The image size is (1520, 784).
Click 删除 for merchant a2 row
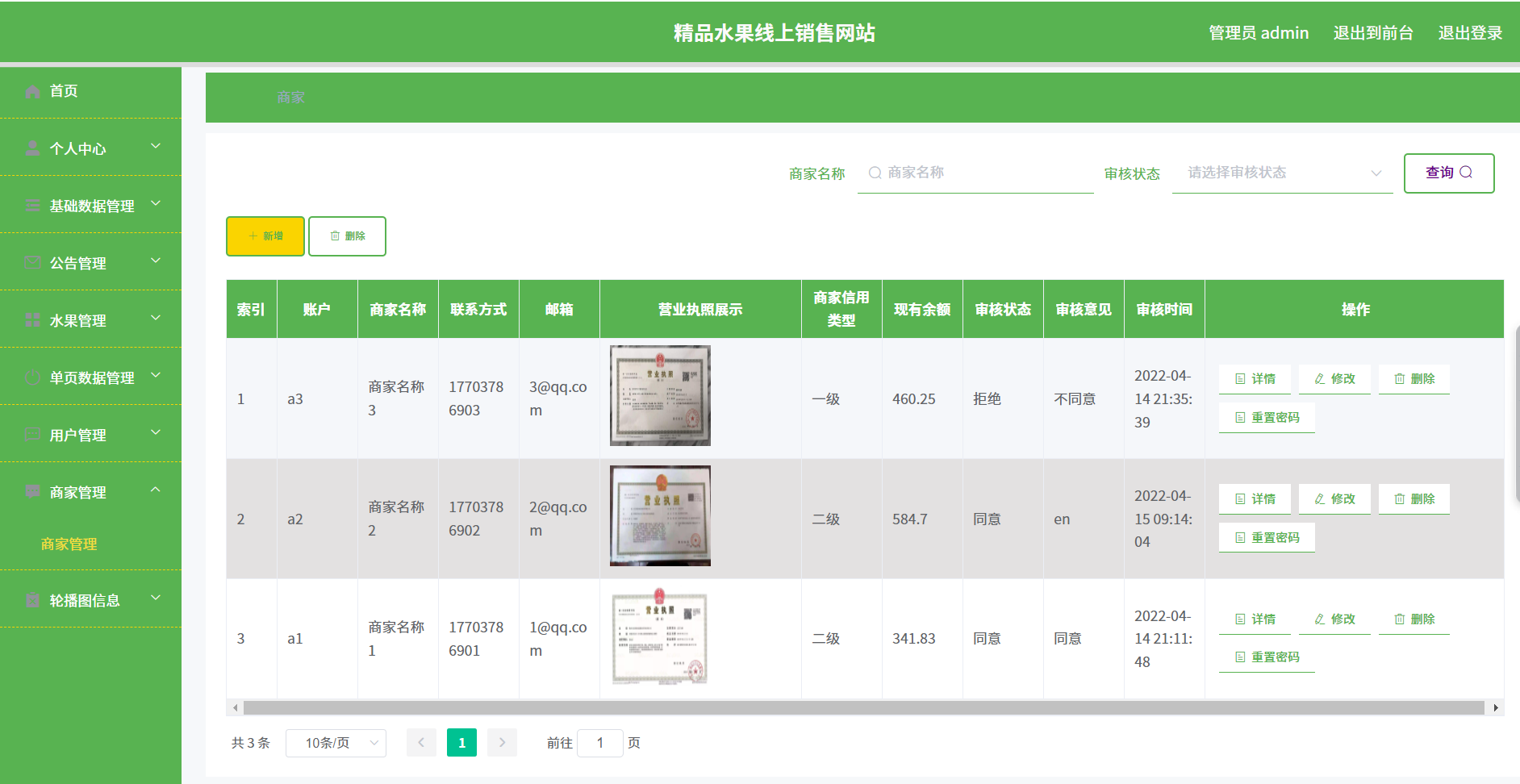point(1414,499)
